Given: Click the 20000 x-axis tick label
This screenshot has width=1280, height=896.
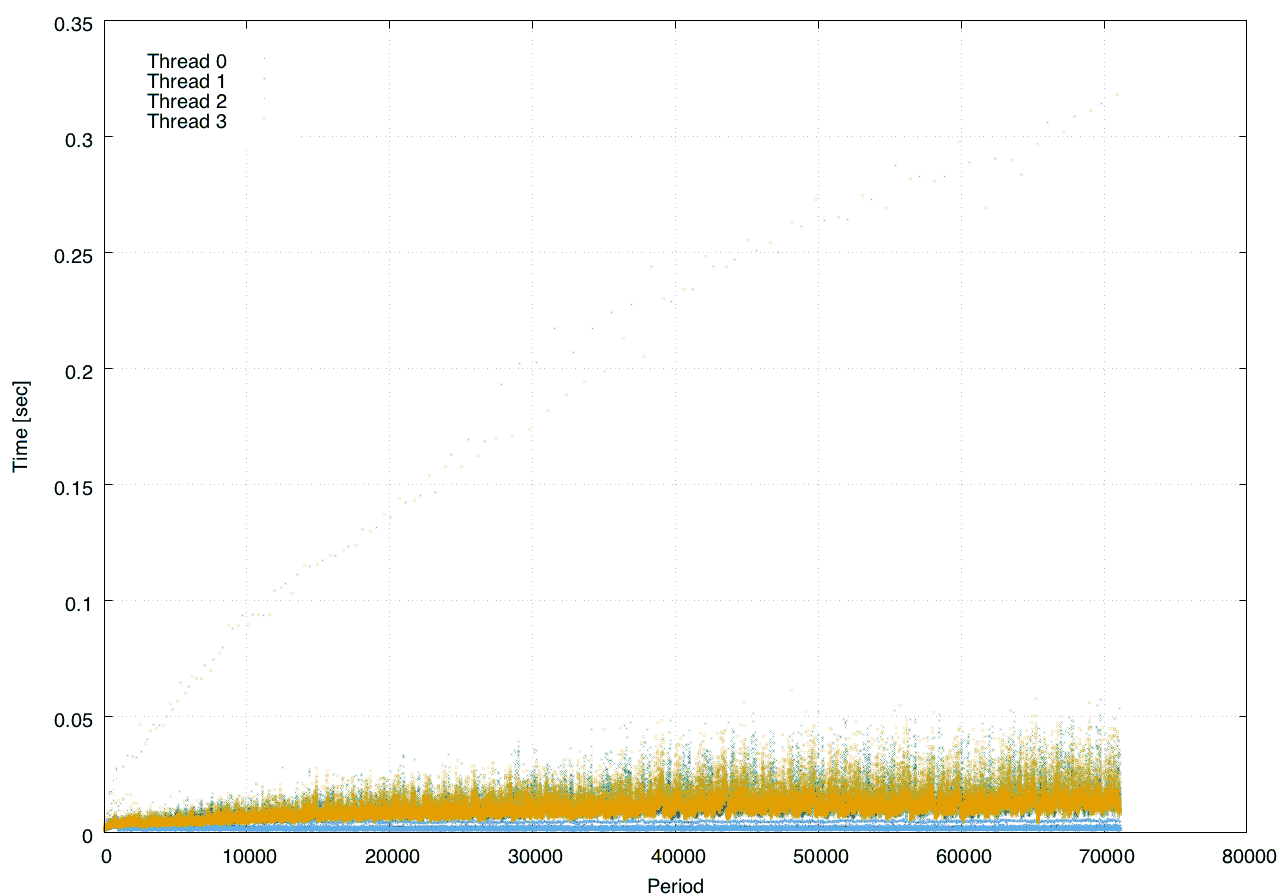Looking at the screenshot, I should 391,856.
